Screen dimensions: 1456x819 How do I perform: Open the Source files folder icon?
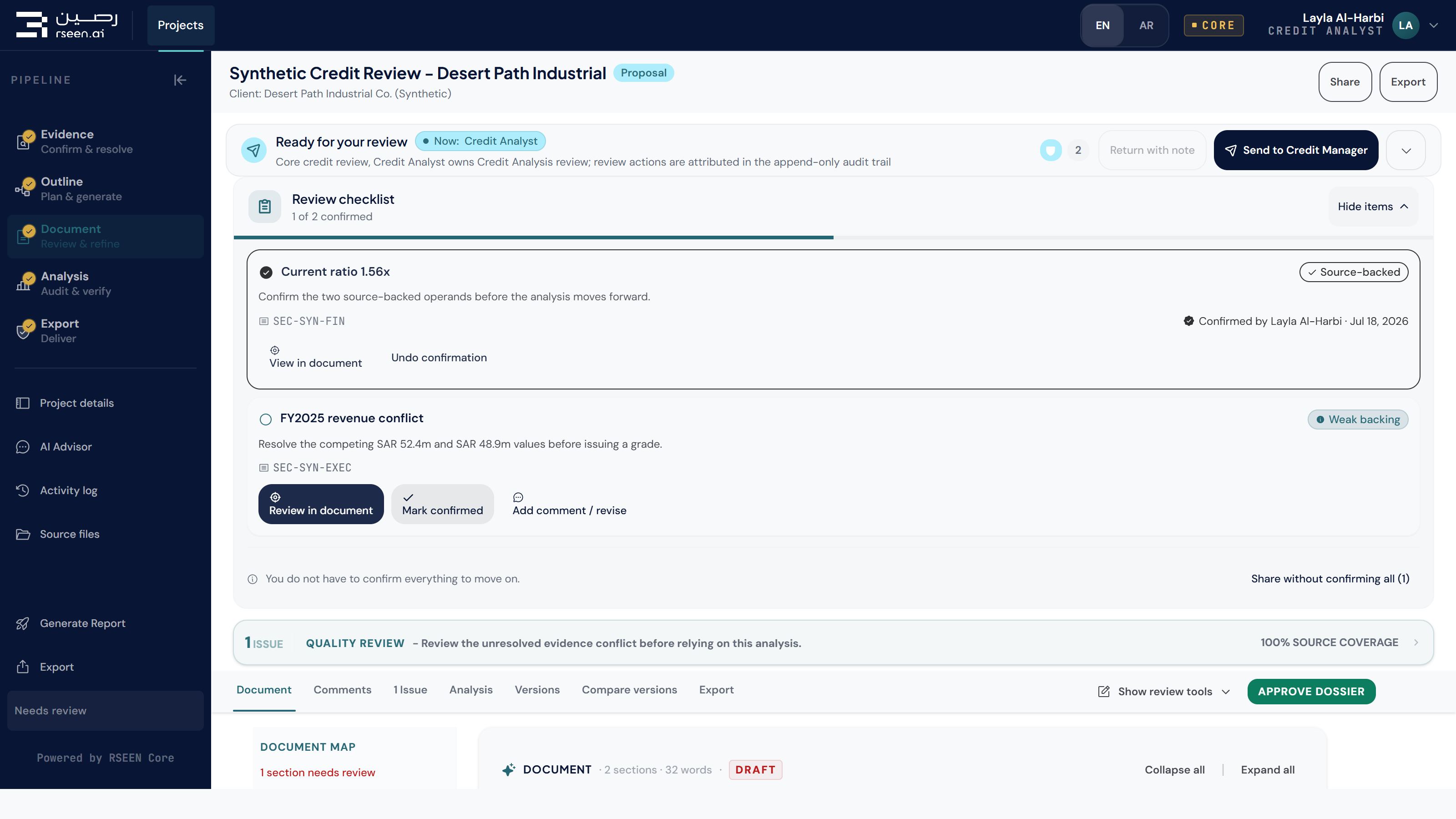point(23,534)
